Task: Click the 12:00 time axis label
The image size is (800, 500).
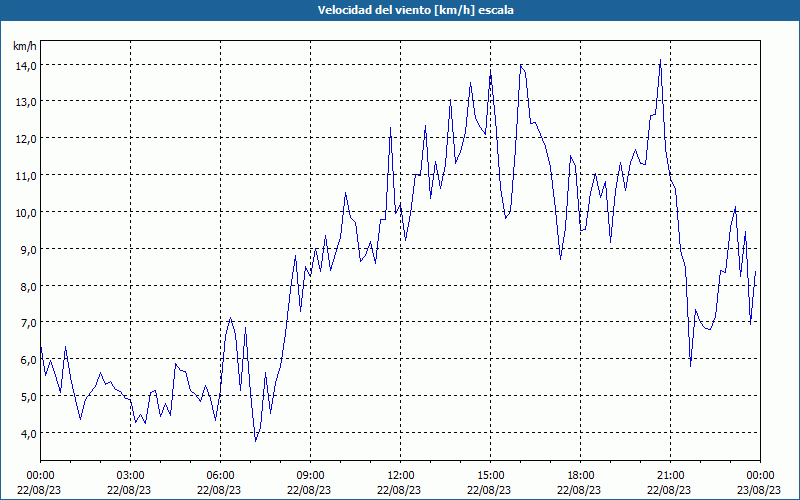Action: 401,476
